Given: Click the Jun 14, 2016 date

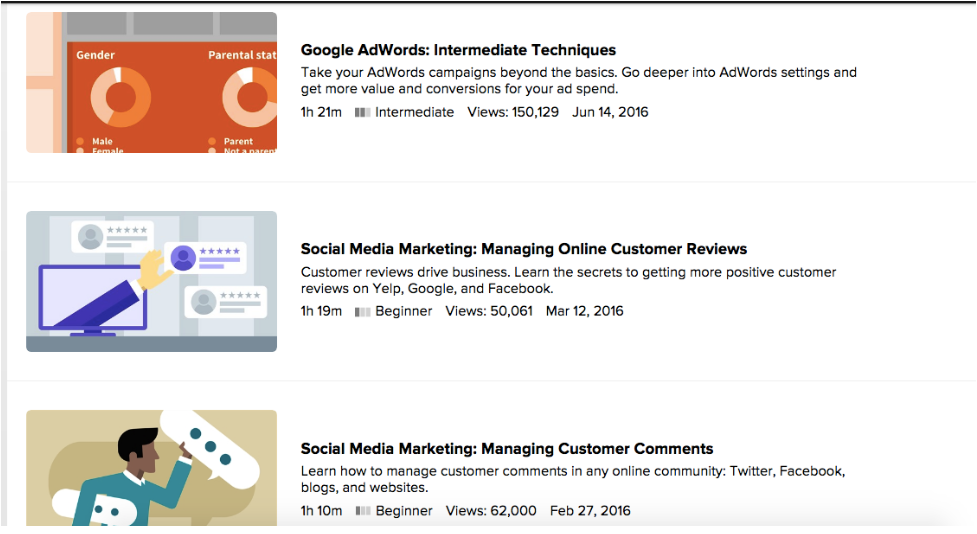Looking at the screenshot, I should point(610,112).
